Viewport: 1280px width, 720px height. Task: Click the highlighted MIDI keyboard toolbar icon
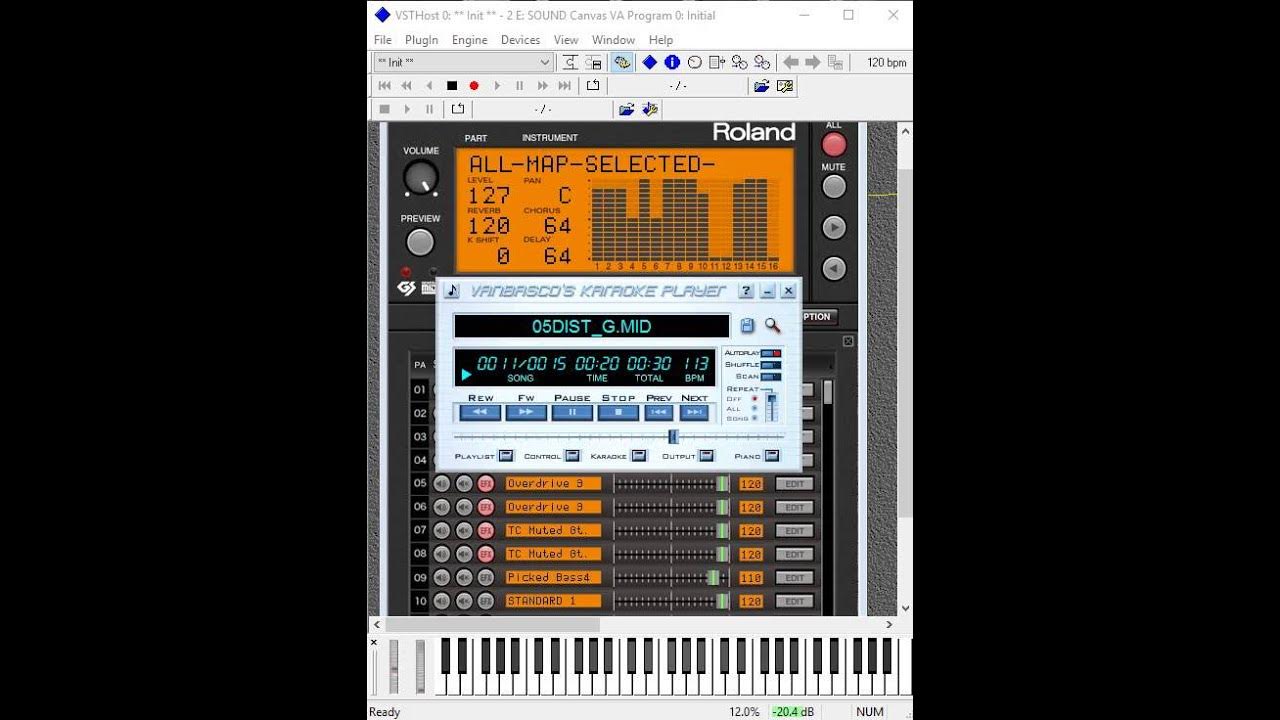click(x=622, y=62)
